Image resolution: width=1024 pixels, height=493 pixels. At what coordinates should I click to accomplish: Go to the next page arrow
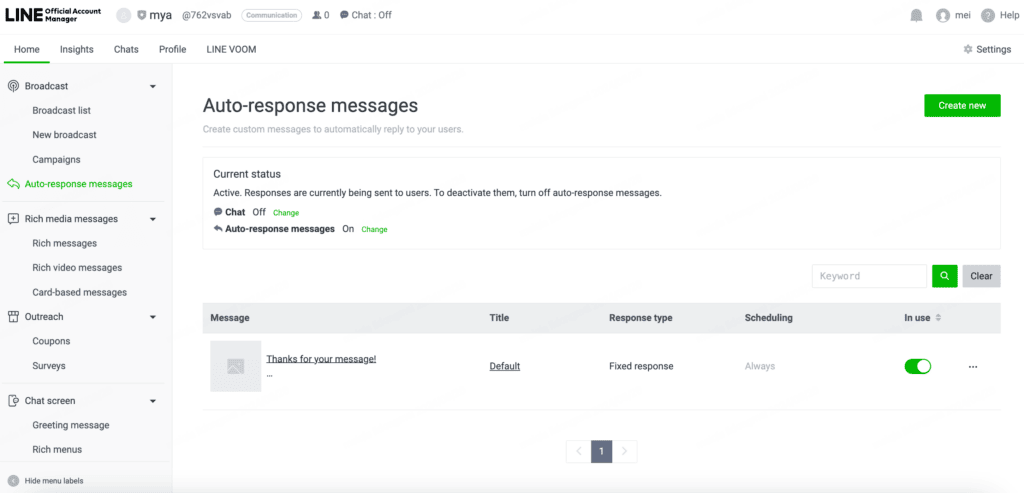click(625, 451)
